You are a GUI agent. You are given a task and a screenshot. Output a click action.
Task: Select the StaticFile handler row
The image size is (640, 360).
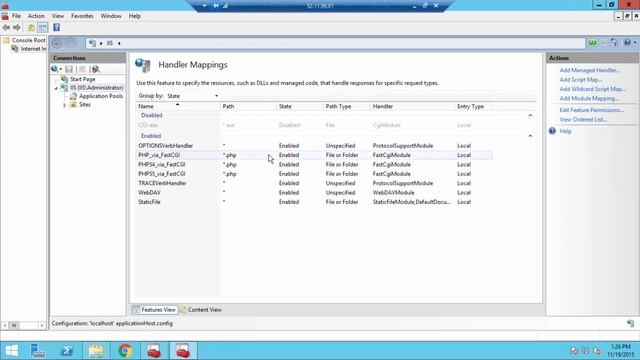pos(314,202)
